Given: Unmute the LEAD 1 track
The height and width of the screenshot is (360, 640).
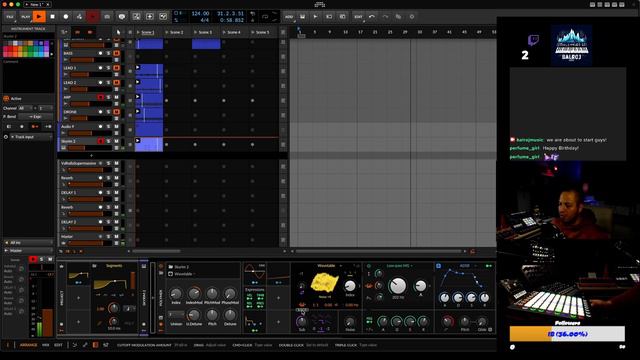Looking at the screenshot, I should pyautogui.click(x=116, y=68).
